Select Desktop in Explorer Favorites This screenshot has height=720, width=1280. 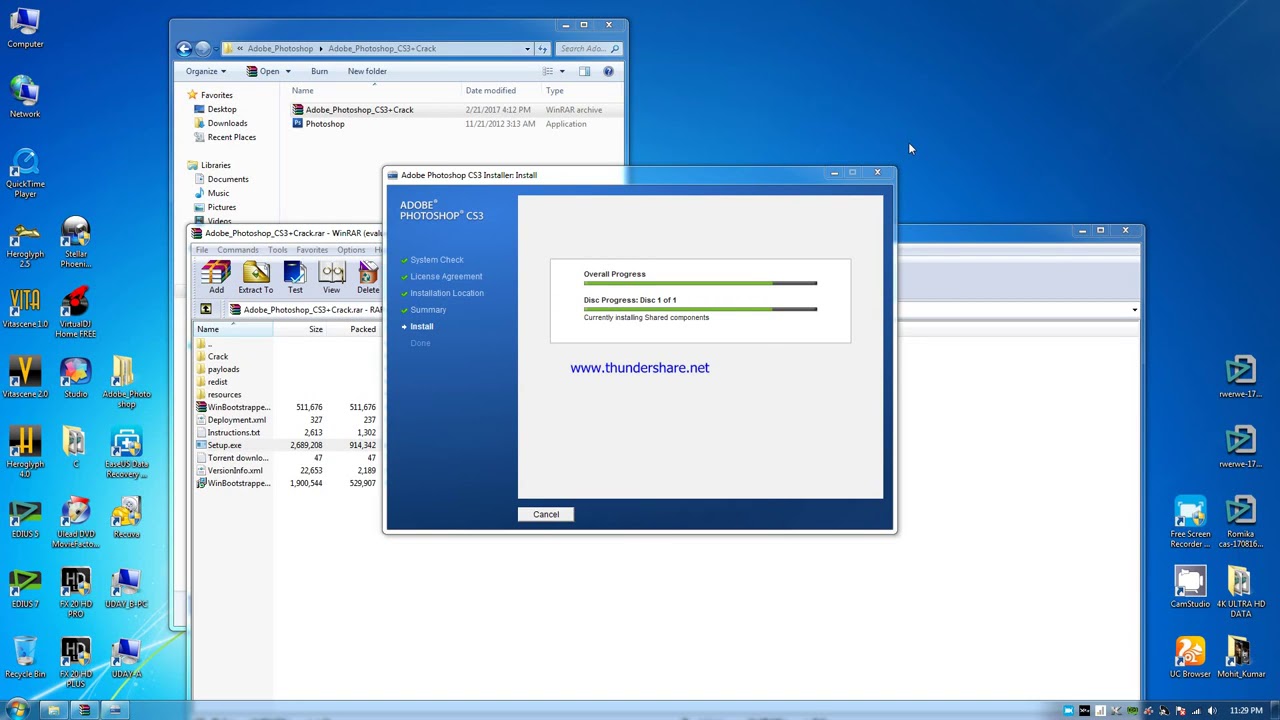click(222, 109)
